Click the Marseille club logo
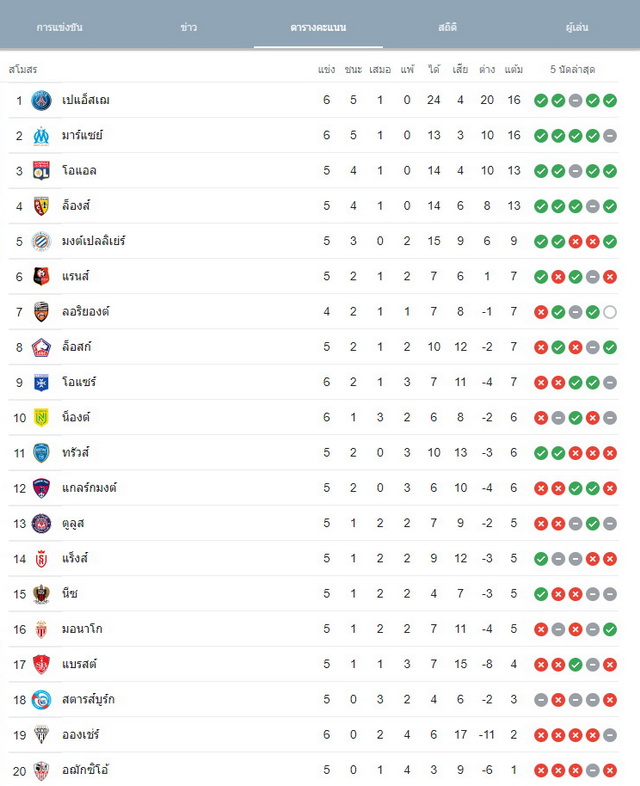Image resolution: width=640 pixels, height=786 pixels. (x=41, y=135)
